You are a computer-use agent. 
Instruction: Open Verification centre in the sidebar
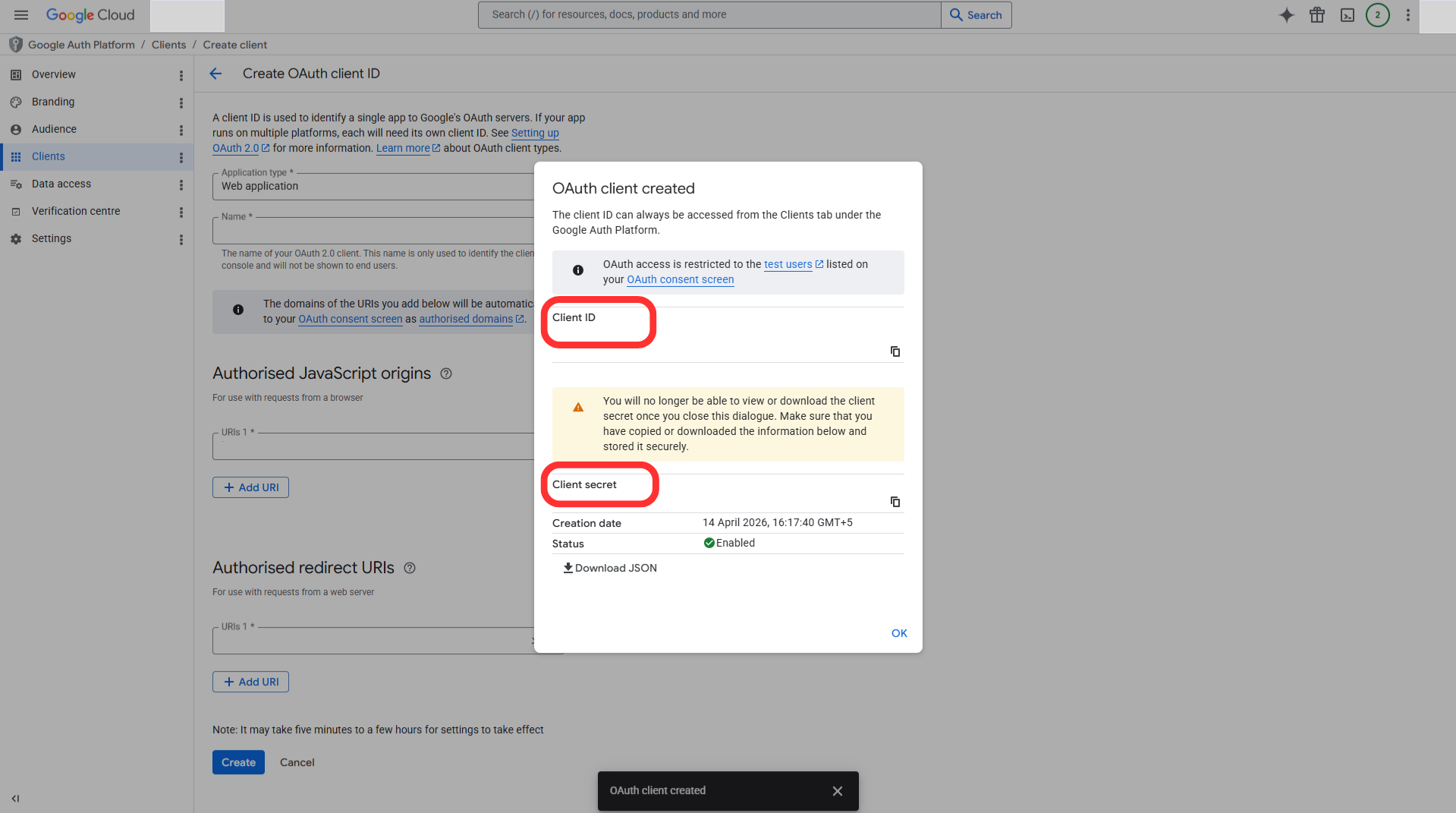point(76,211)
